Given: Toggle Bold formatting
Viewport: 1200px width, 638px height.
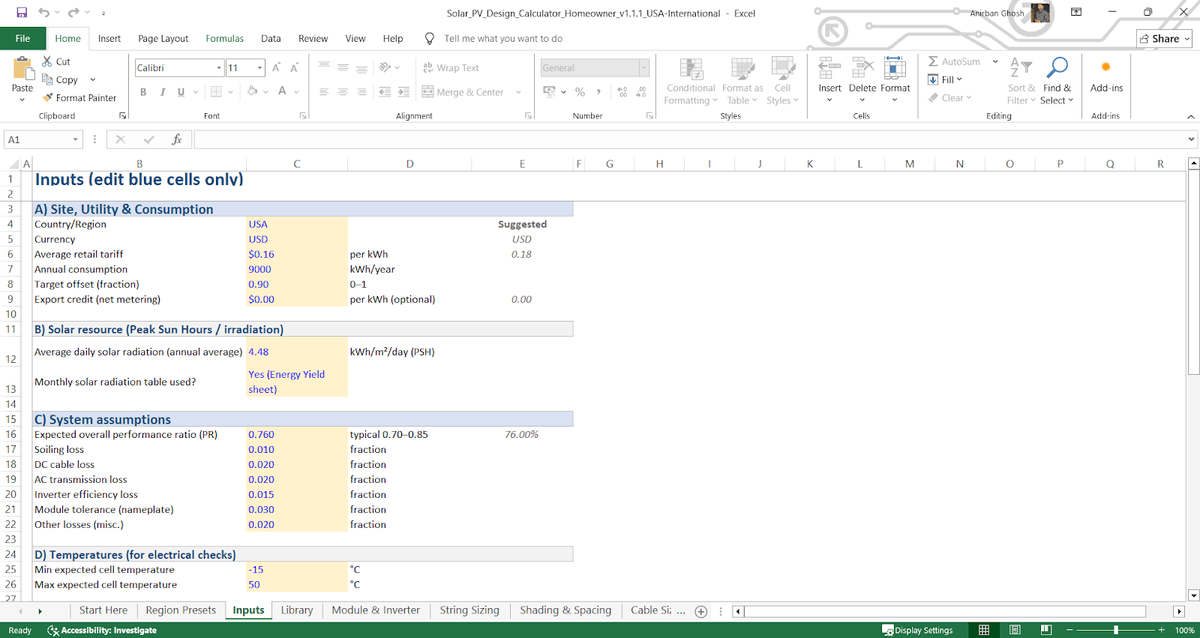Looking at the screenshot, I should [144, 92].
